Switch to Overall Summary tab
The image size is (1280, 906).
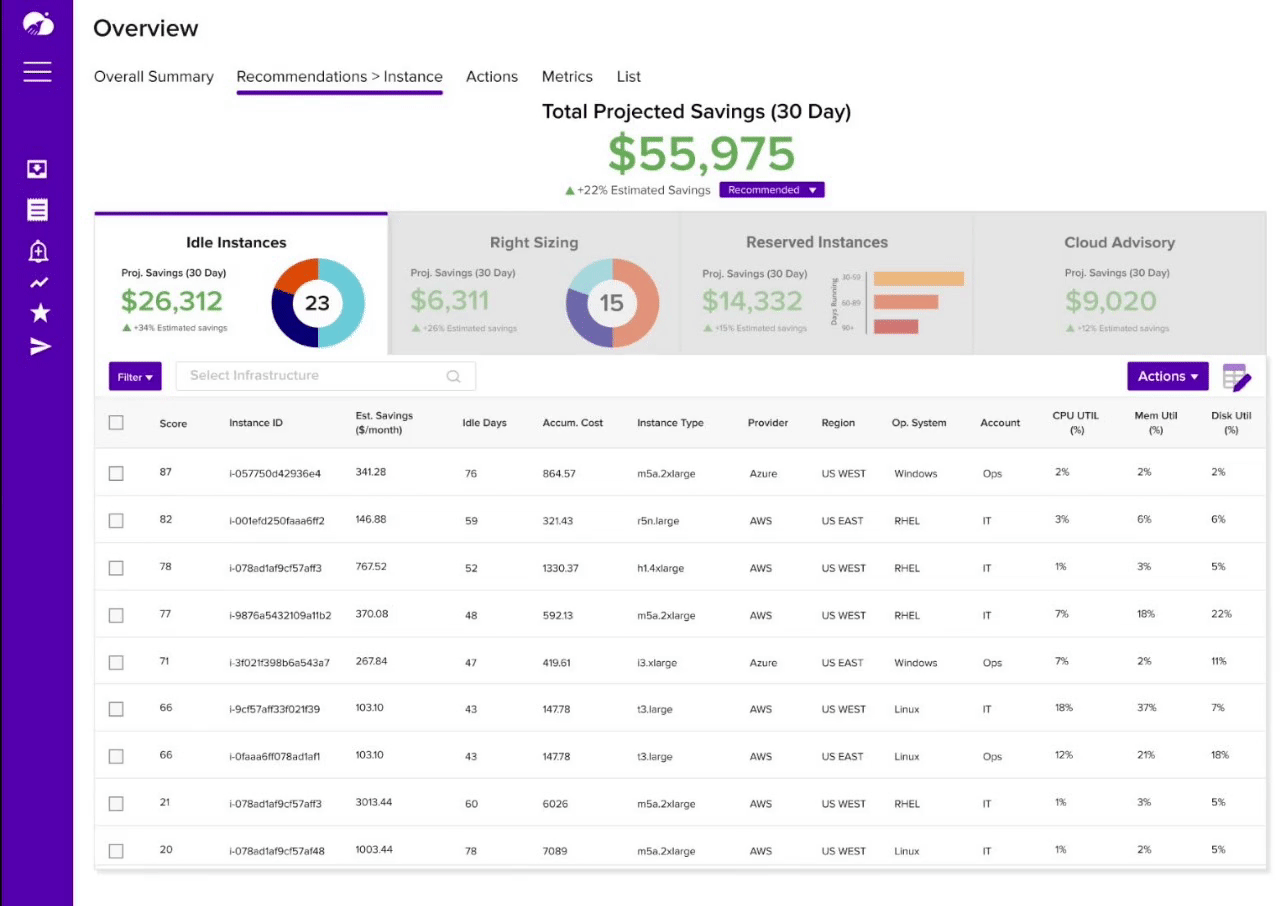tap(154, 77)
